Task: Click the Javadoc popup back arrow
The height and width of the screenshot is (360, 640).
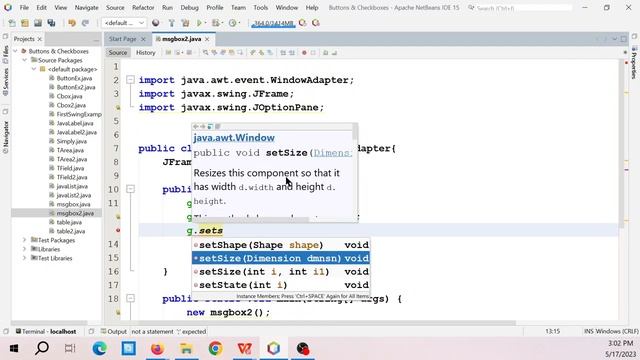Action: click(196, 127)
